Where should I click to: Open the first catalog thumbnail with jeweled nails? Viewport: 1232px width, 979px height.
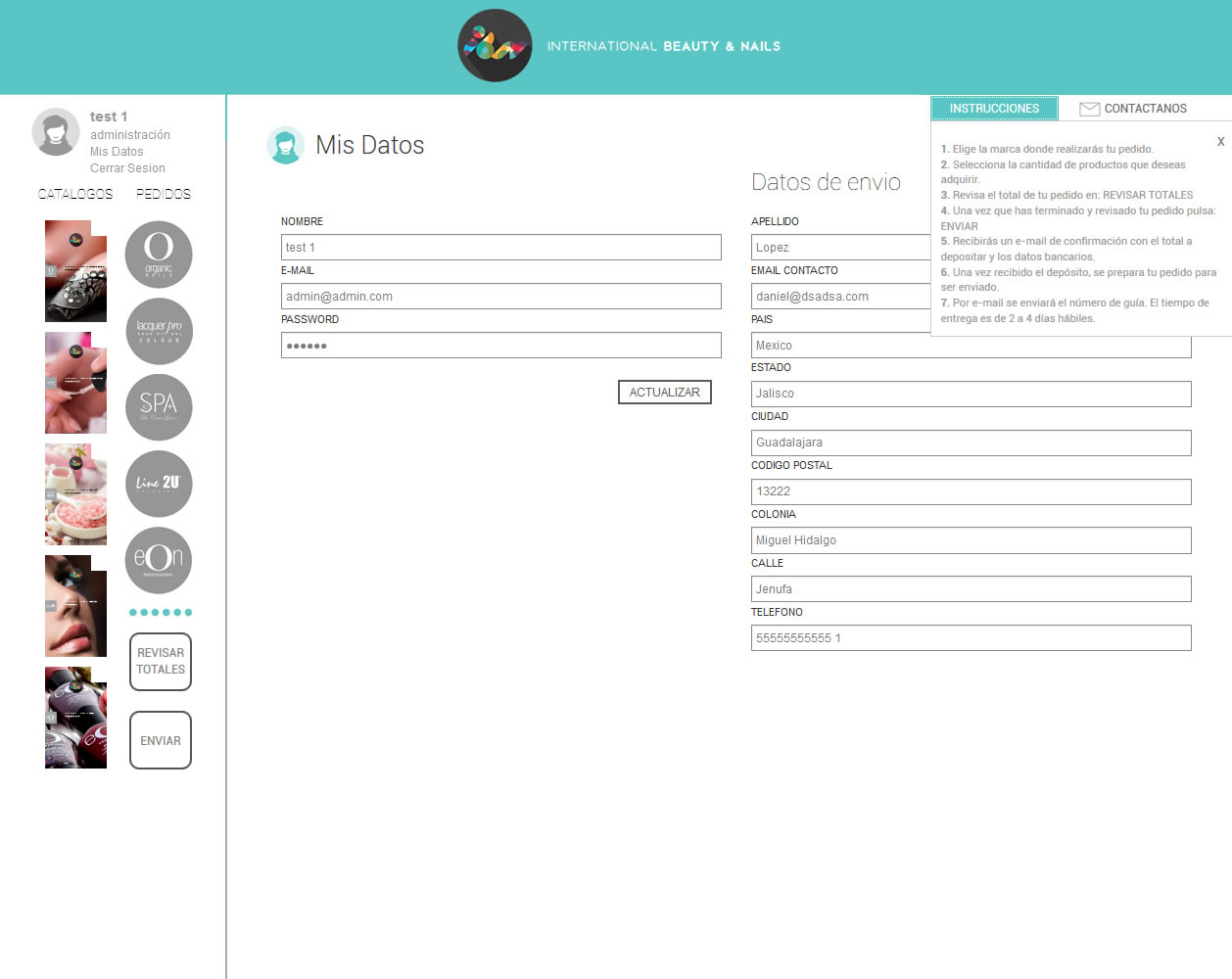(x=75, y=271)
